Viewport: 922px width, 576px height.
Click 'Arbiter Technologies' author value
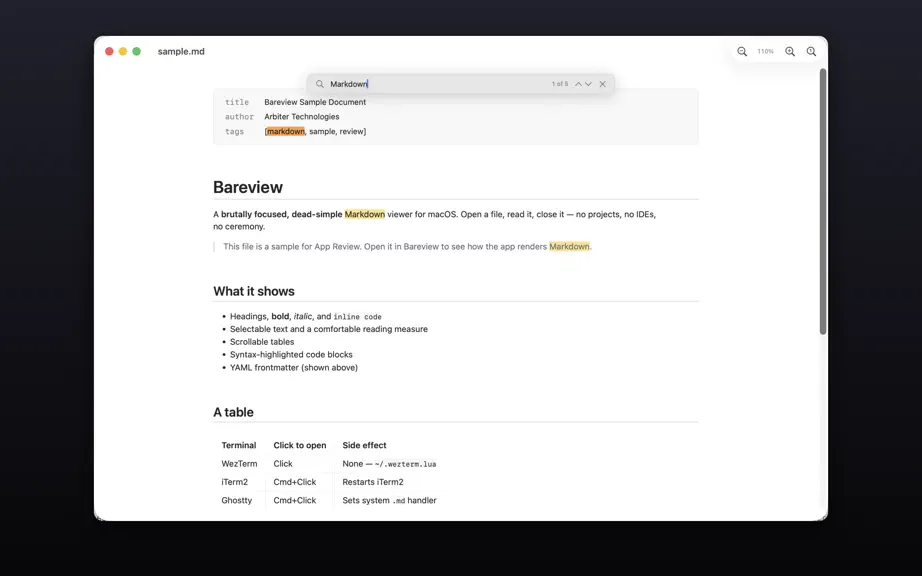click(302, 117)
